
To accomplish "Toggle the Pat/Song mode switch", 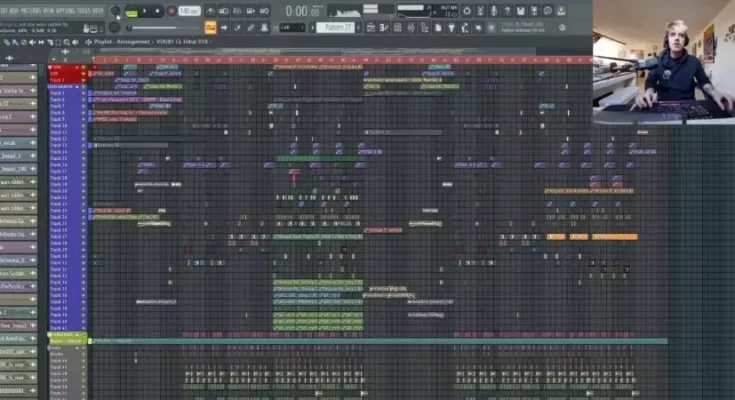I will tap(132, 11).
